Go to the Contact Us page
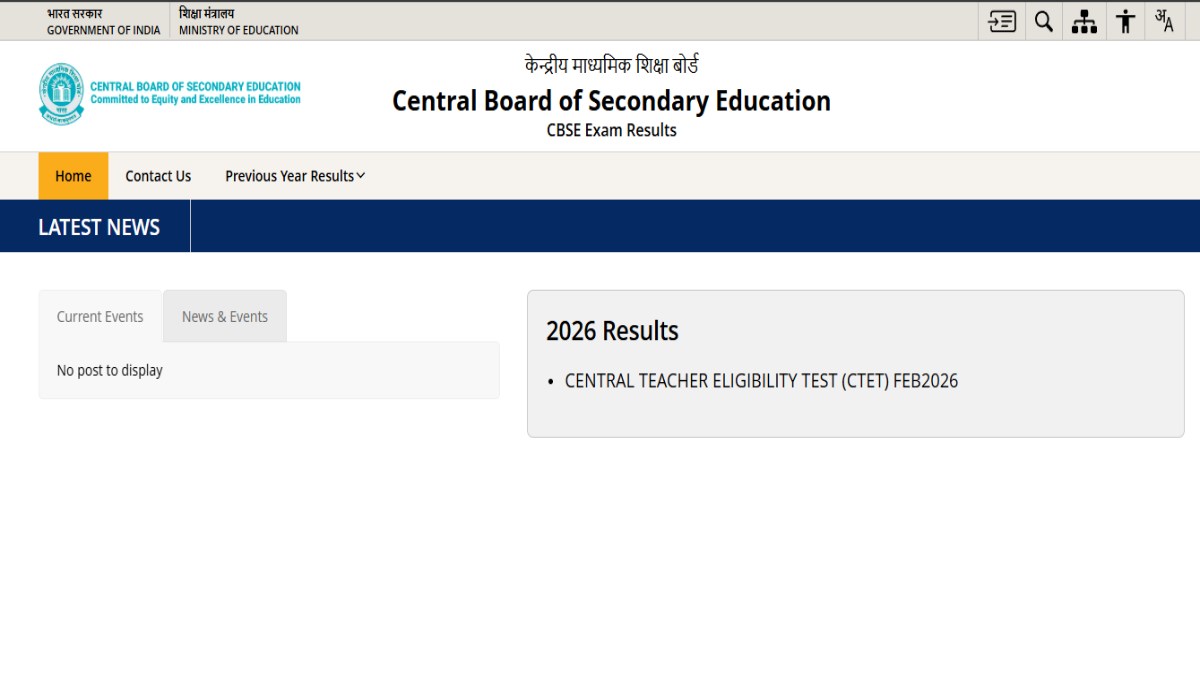1200x675 pixels. pos(157,176)
